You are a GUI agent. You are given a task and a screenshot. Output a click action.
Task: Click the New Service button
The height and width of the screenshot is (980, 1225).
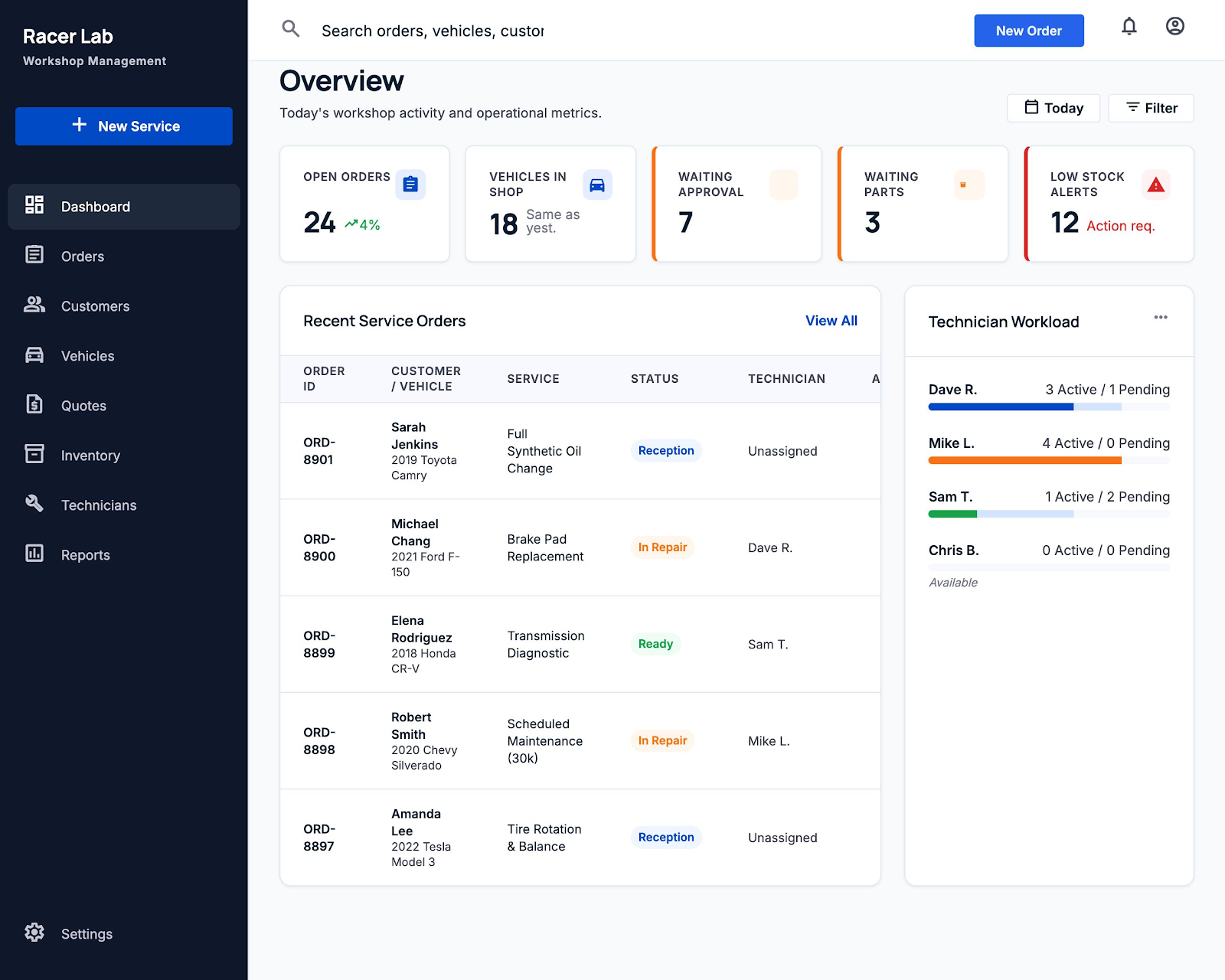click(124, 126)
